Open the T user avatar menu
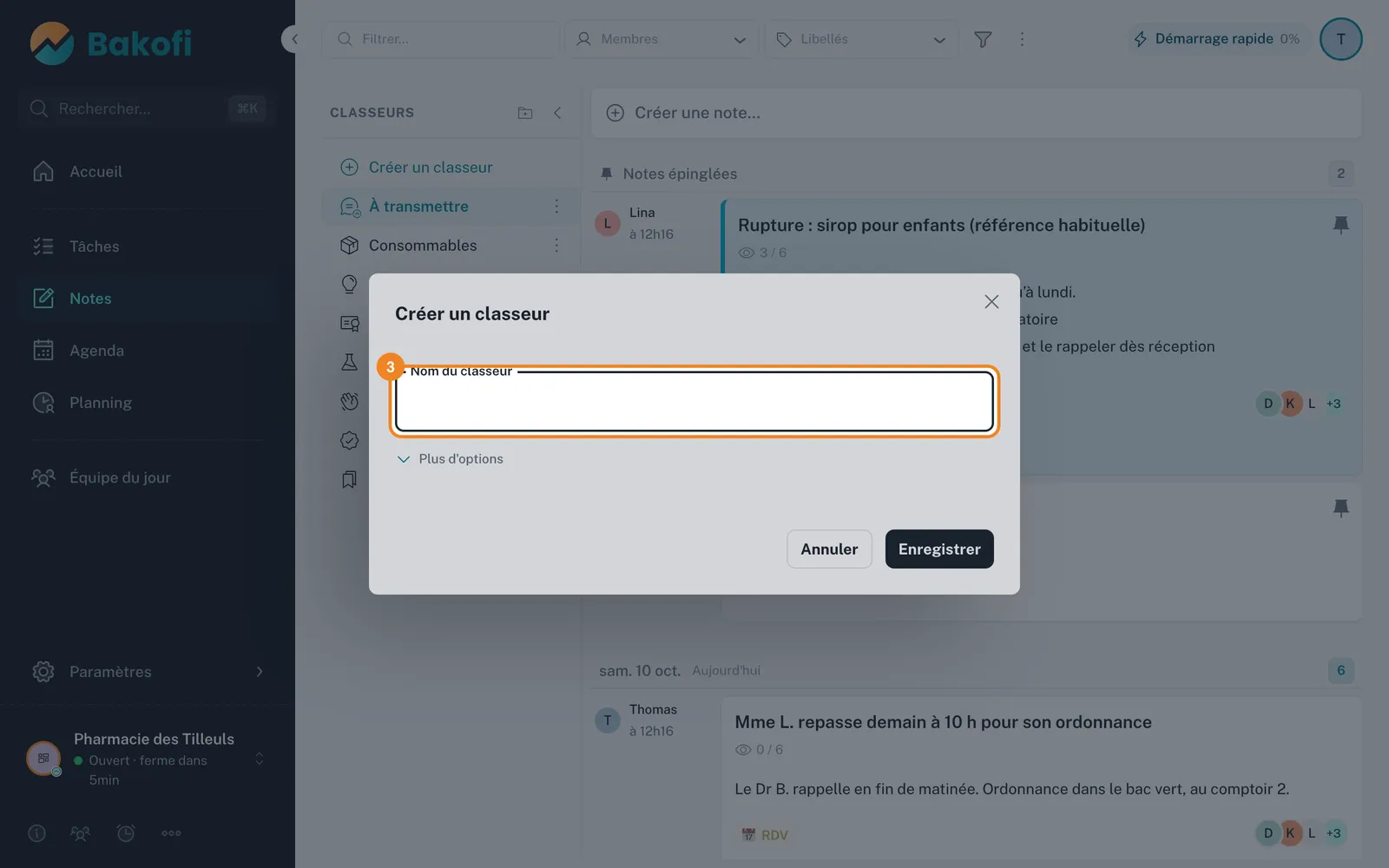 click(1340, 39)
